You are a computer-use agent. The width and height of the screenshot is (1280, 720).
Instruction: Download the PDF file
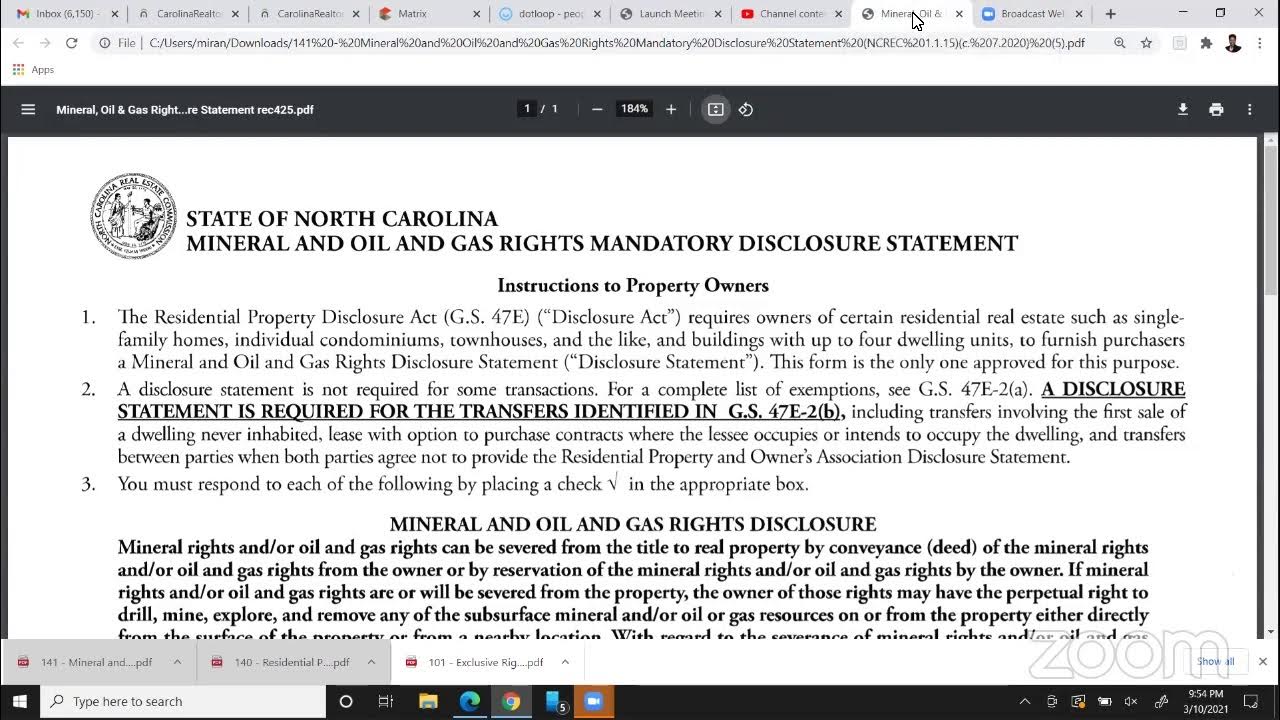pos(1183,109)
